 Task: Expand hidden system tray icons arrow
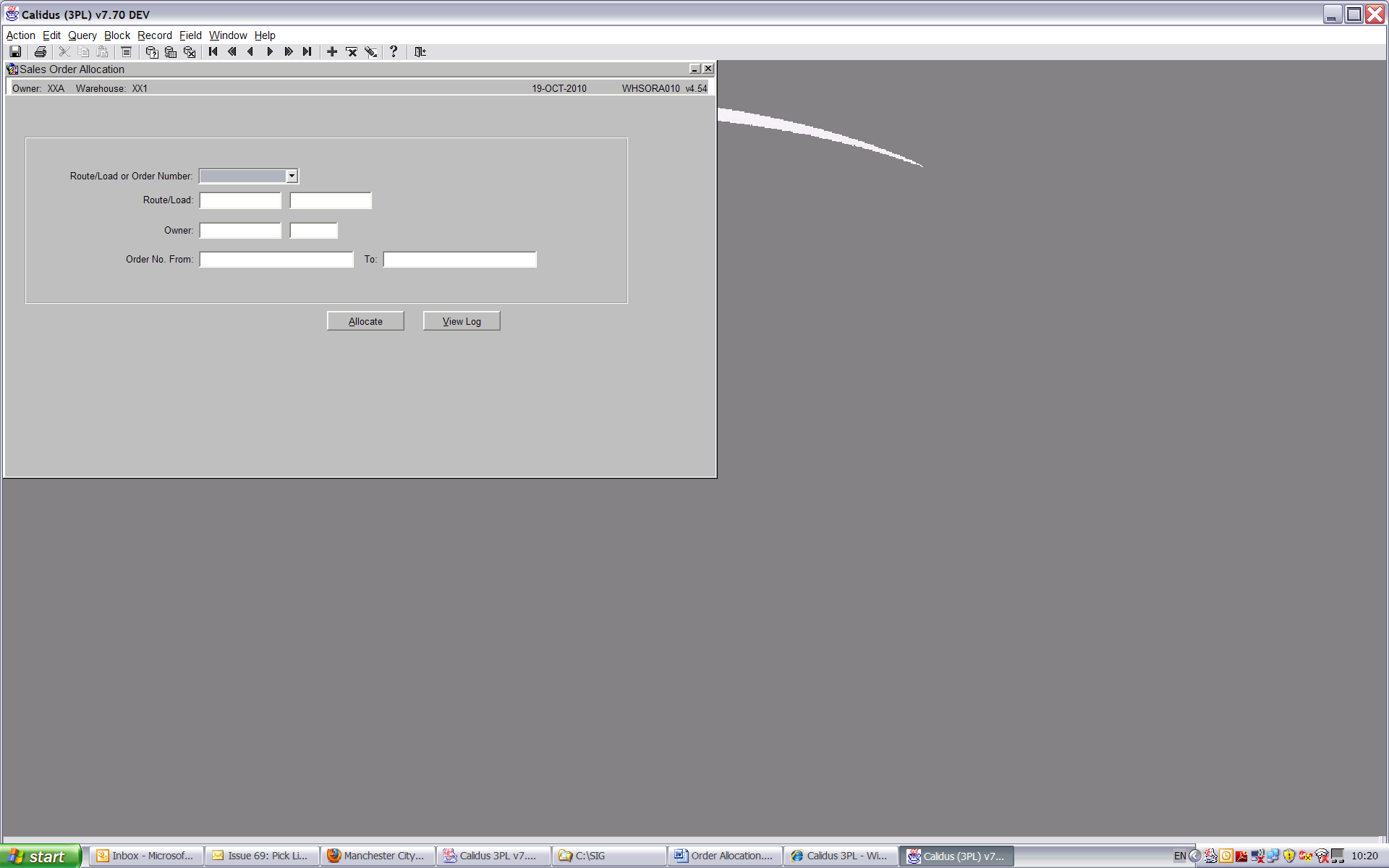pyautogui.click(x=1195, y=856)
